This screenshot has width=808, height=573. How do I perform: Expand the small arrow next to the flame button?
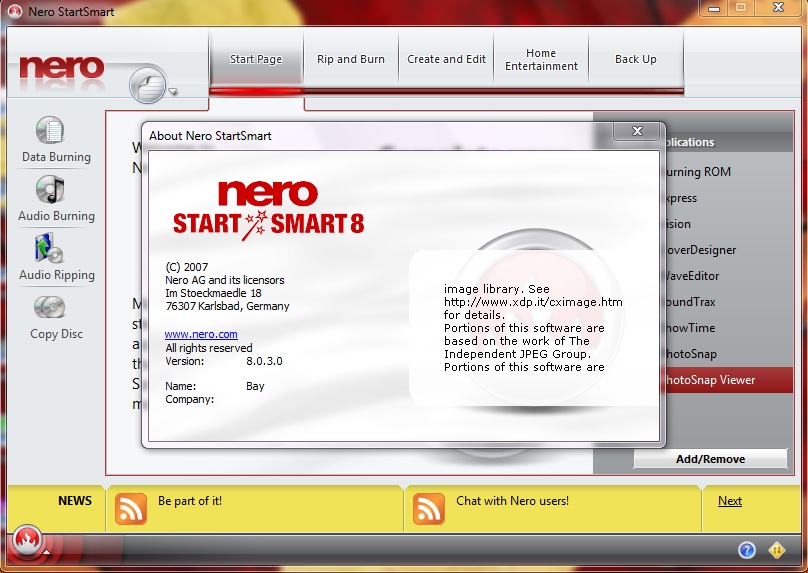[x=46, y=552]
